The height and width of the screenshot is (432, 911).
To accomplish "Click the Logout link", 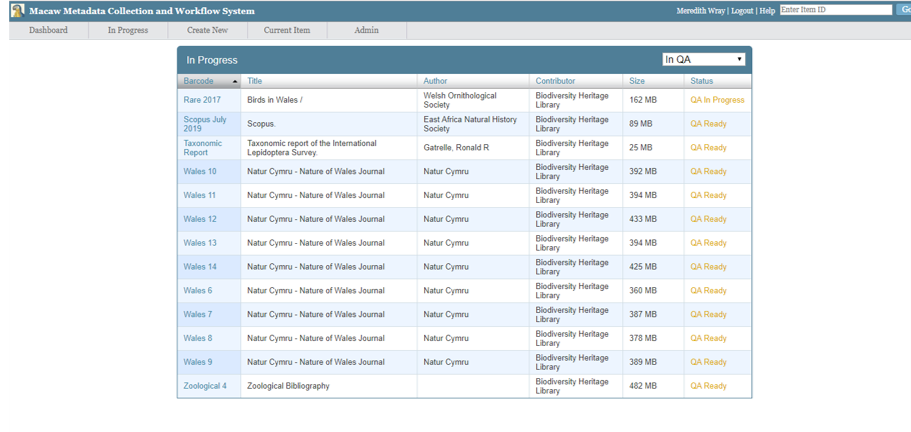I will 742,11.
